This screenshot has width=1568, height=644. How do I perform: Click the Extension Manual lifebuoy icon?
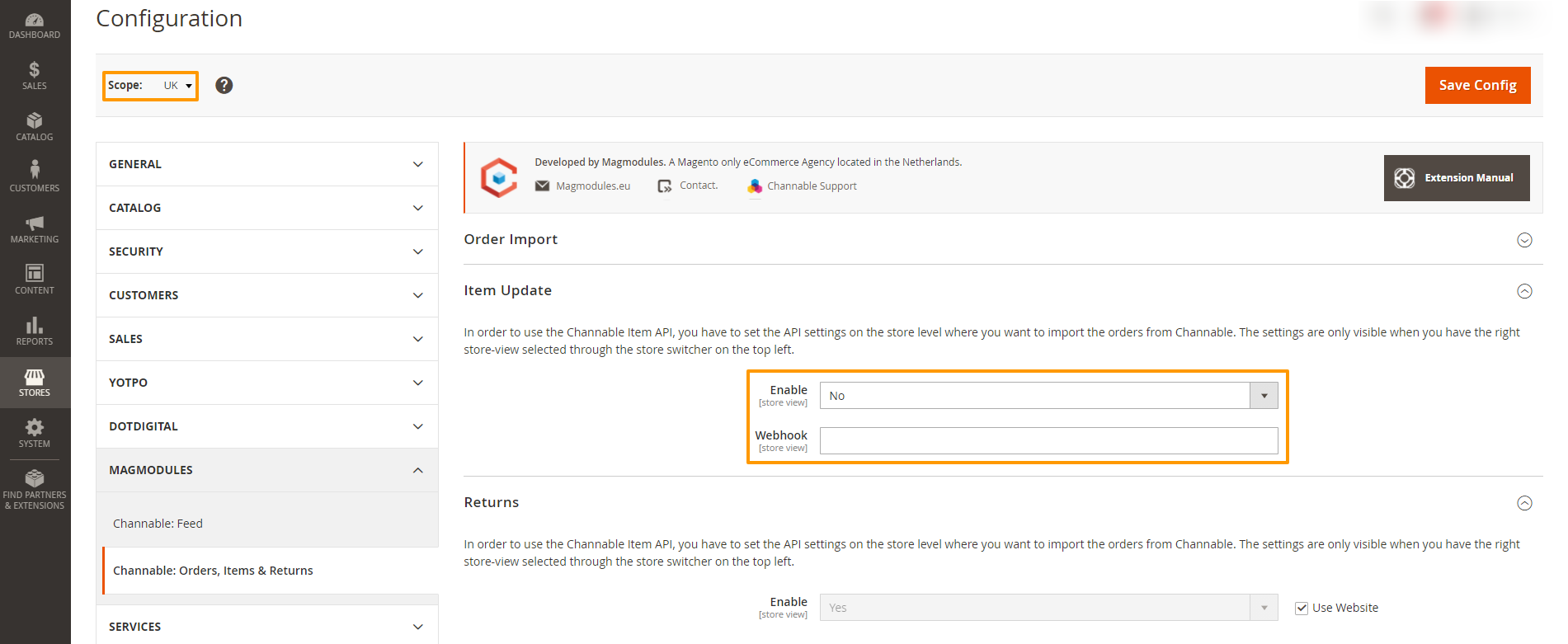pyautogui.click(x=1405, y=178)
